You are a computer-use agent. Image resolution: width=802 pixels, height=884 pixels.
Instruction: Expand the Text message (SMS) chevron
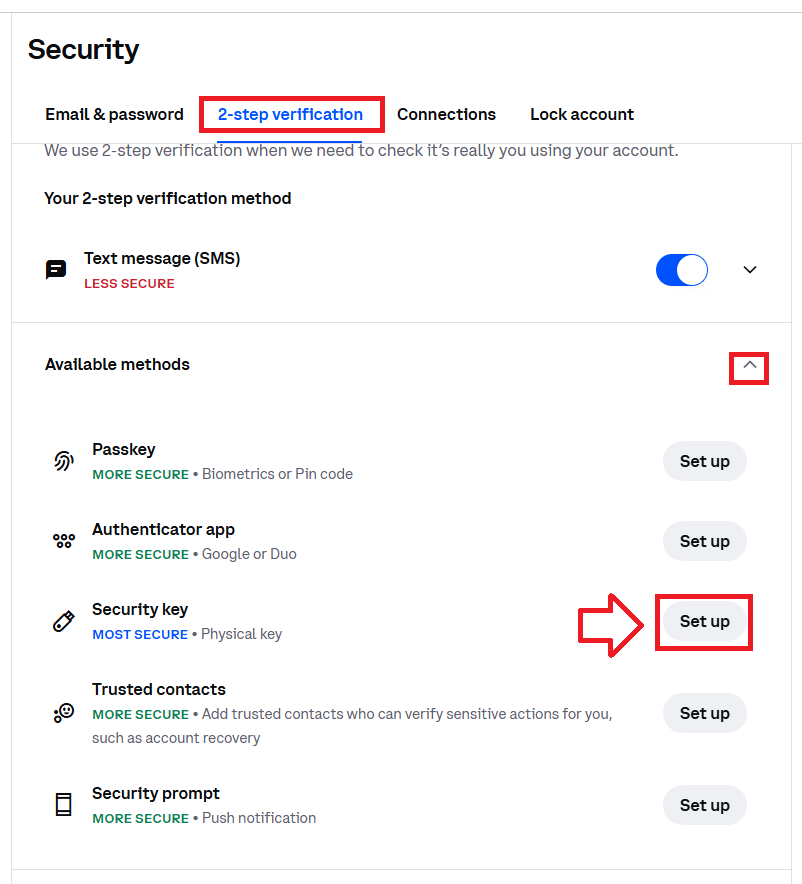pyautogui.click(x=750, y=270)
